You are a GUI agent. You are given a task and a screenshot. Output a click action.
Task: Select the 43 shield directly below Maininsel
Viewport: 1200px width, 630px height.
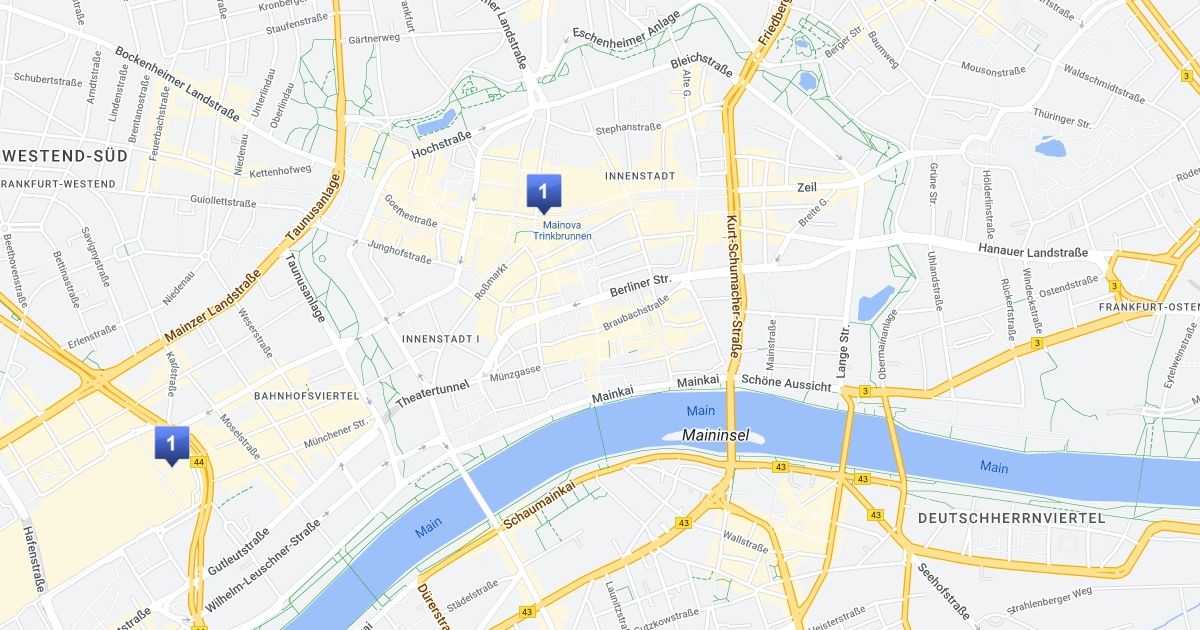coord(780,467)
